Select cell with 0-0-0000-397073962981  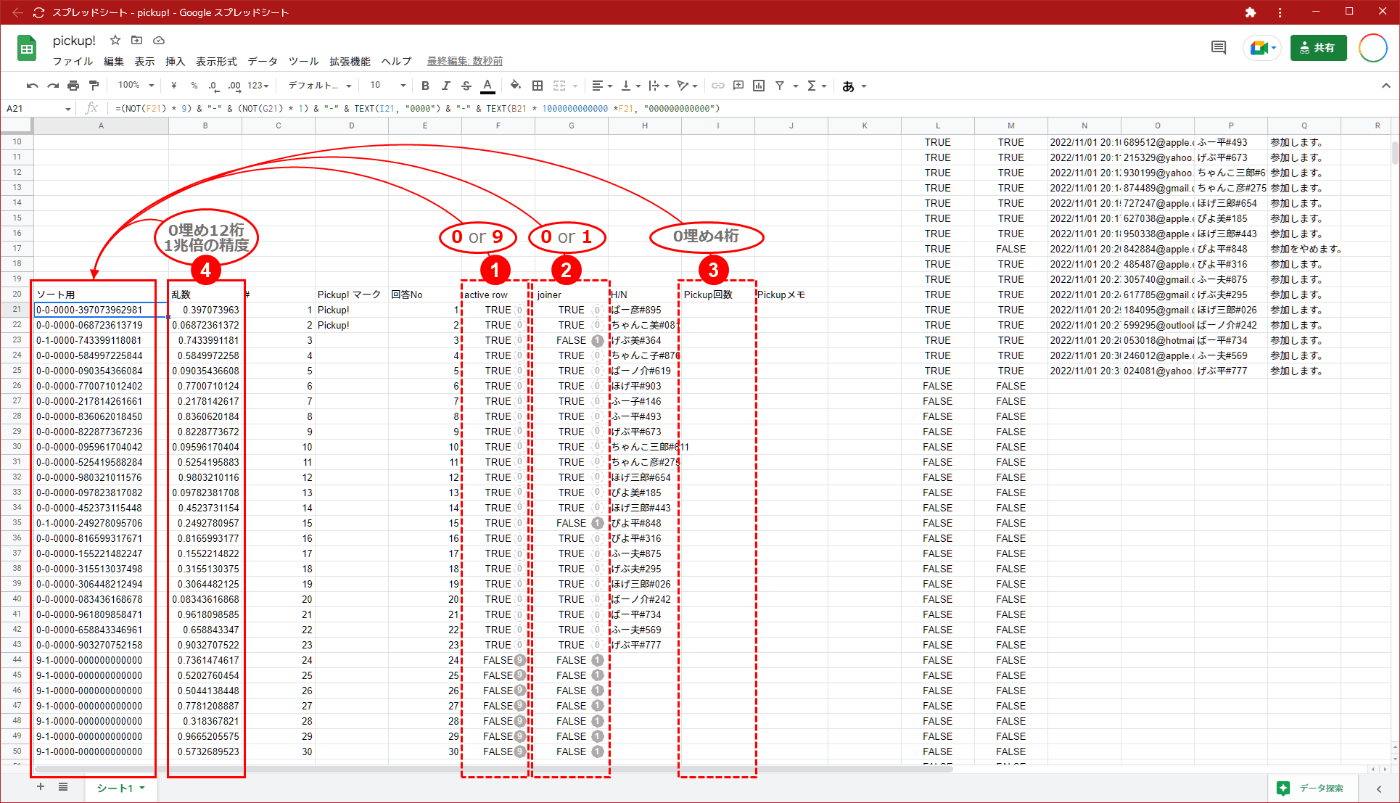click(100, 310)
